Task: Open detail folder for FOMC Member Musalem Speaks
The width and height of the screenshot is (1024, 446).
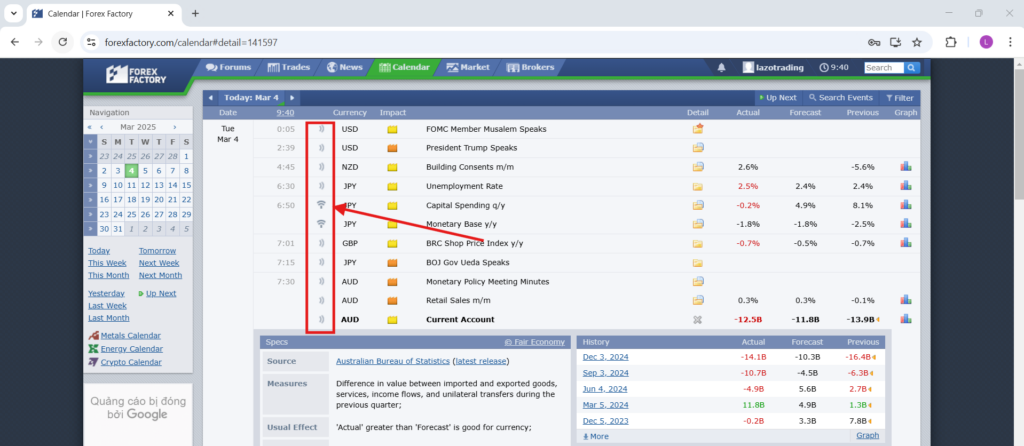Action: [697, 129]
